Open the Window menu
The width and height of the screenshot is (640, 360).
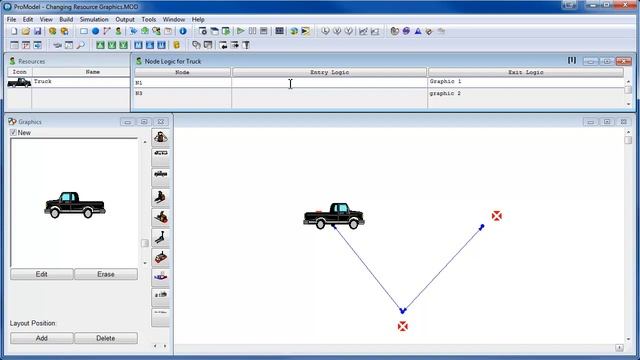point(174,19)
